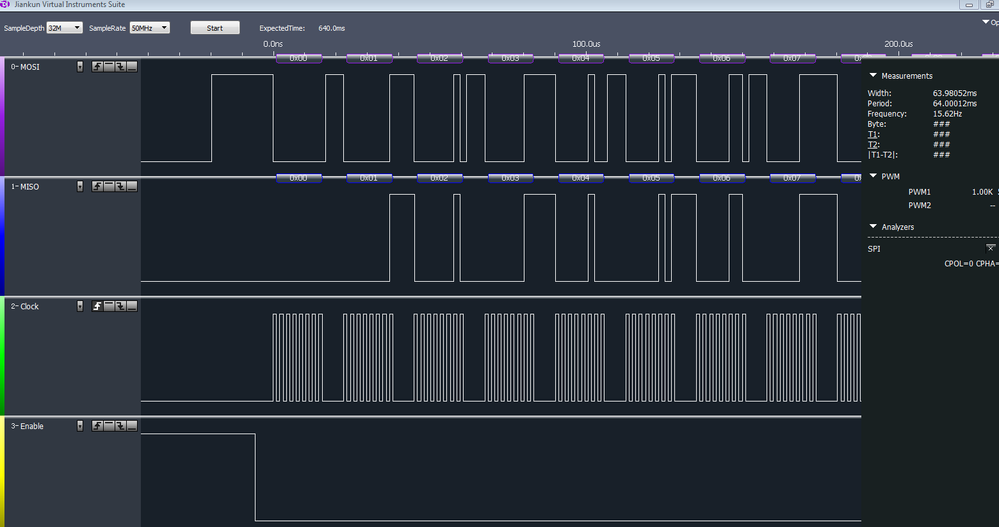Image resolution: width=999 pixels, height=527 pixels.
Task: Click the 0.0ns mark on time ruler
Action: coord(273,44)
